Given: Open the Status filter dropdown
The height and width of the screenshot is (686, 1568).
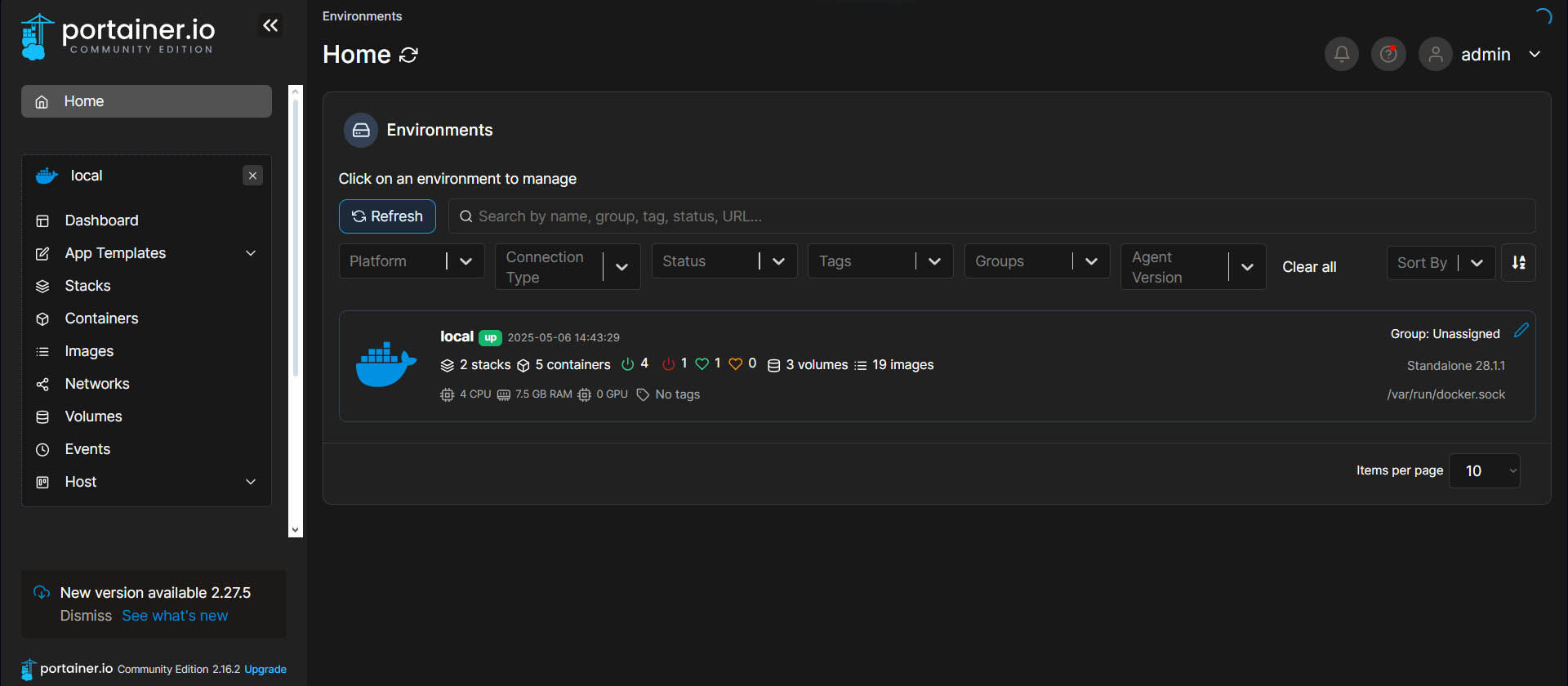Looking at the screenshot, I should tap(724, 261).
